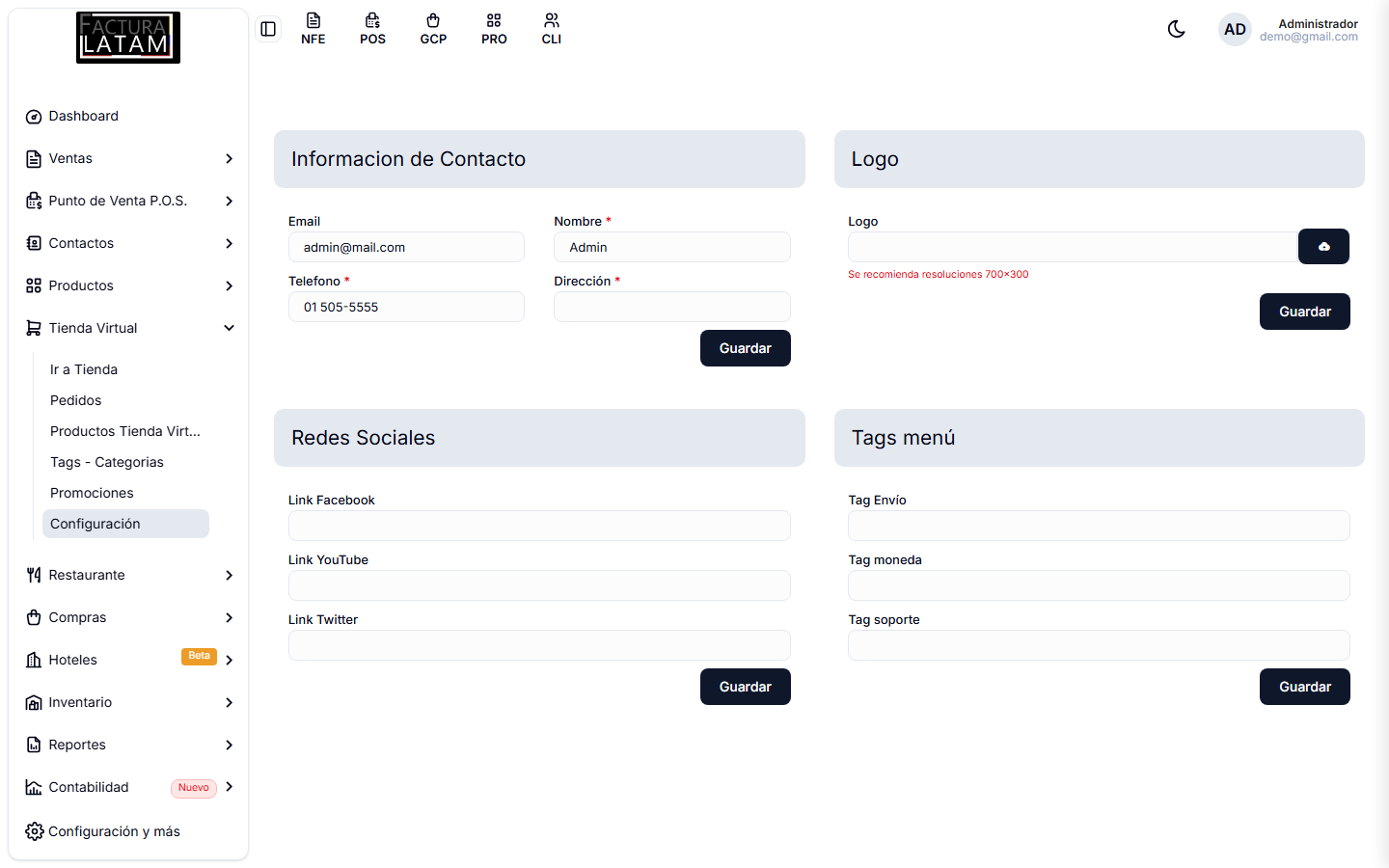Click the Email input field
This screenshot has width=1389, height=868.
pos(406,247)
